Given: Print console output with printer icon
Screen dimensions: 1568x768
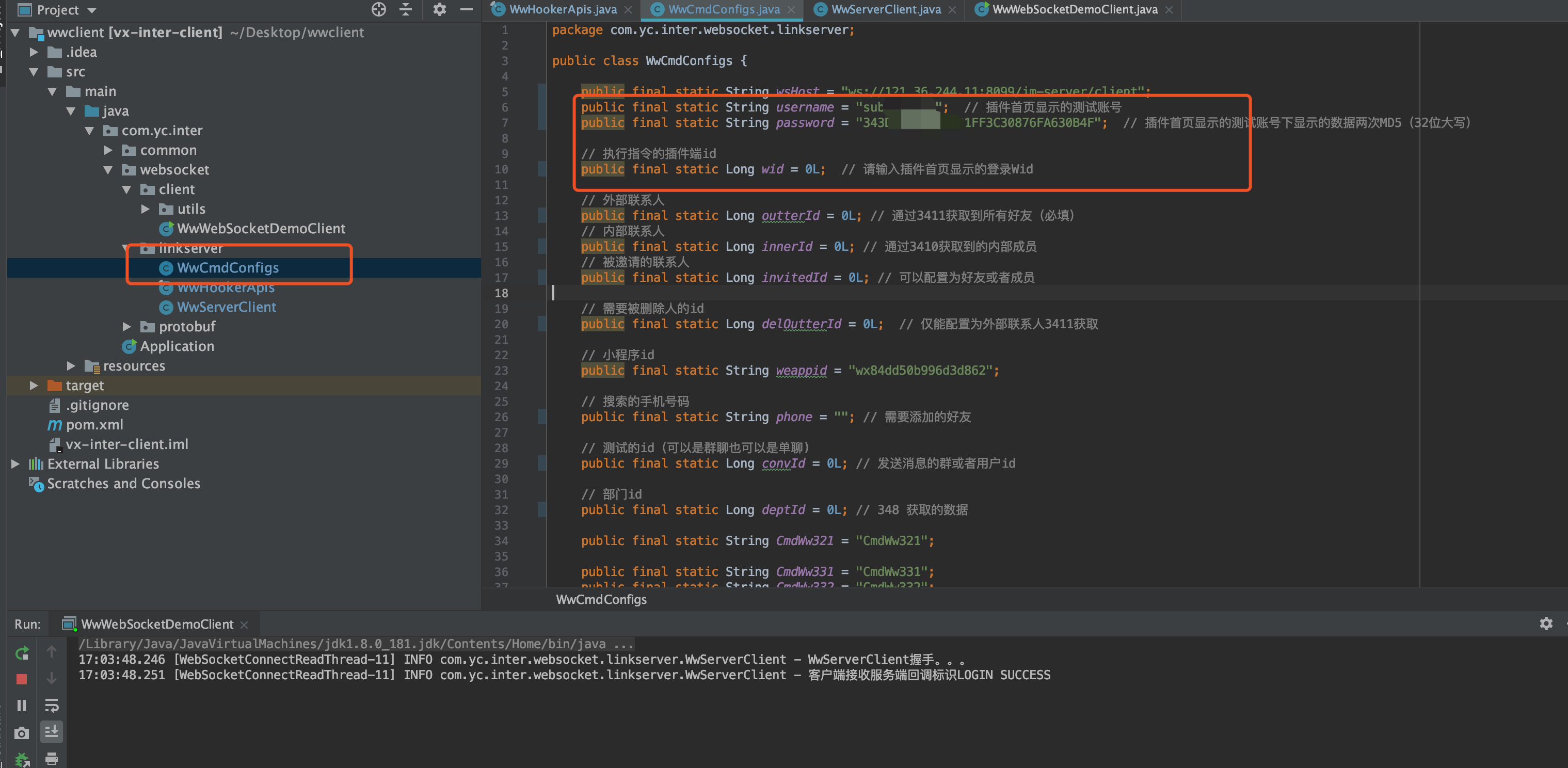Looking at the screenshot, I should tap(52, 759).
